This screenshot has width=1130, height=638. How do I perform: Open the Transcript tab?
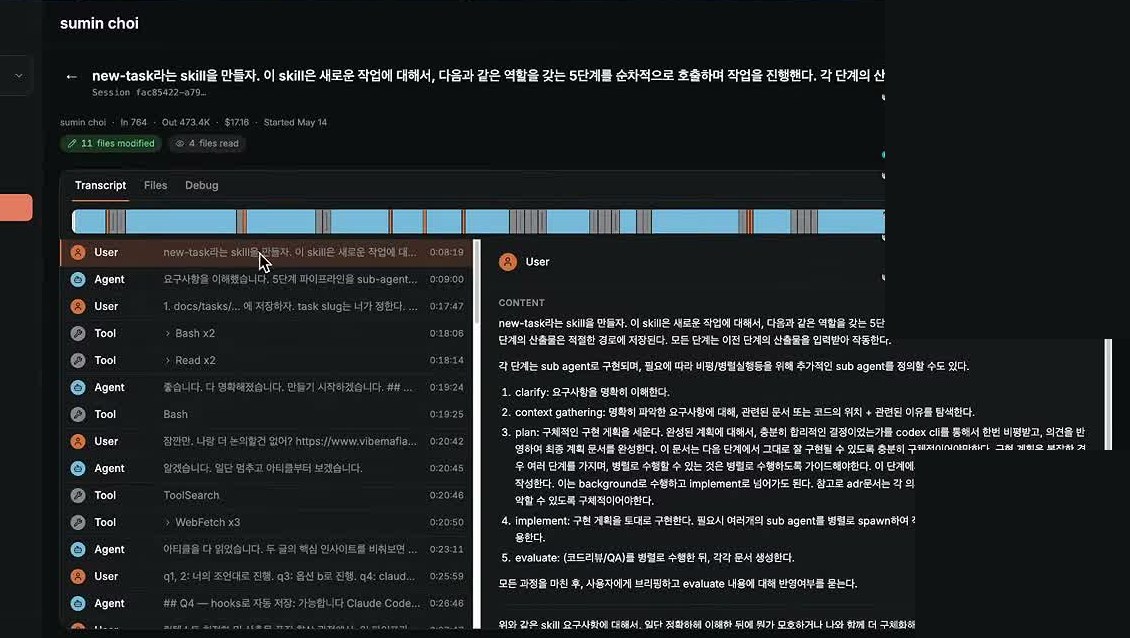[x=100, y=185]
